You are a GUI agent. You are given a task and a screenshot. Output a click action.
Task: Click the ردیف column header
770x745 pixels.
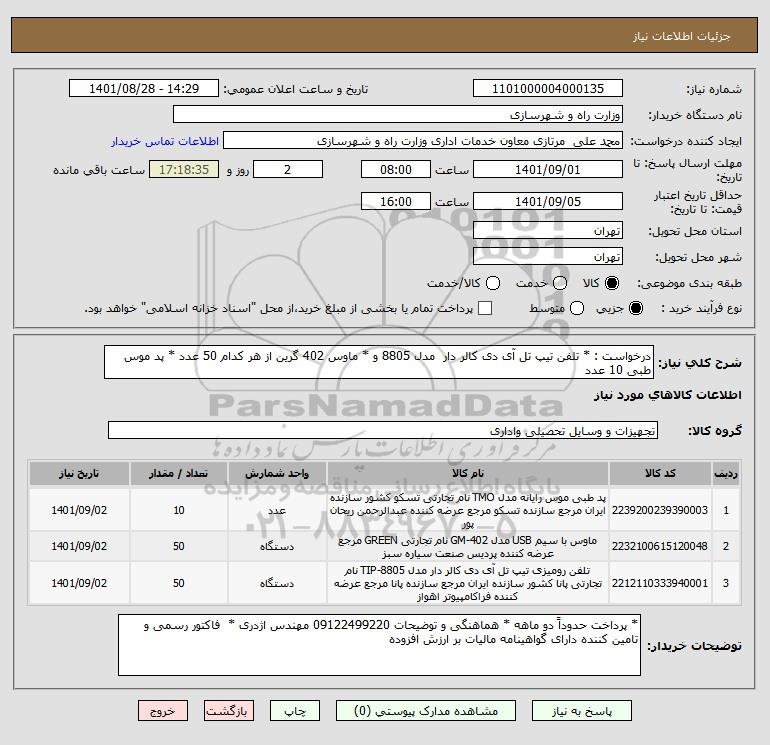726,473
